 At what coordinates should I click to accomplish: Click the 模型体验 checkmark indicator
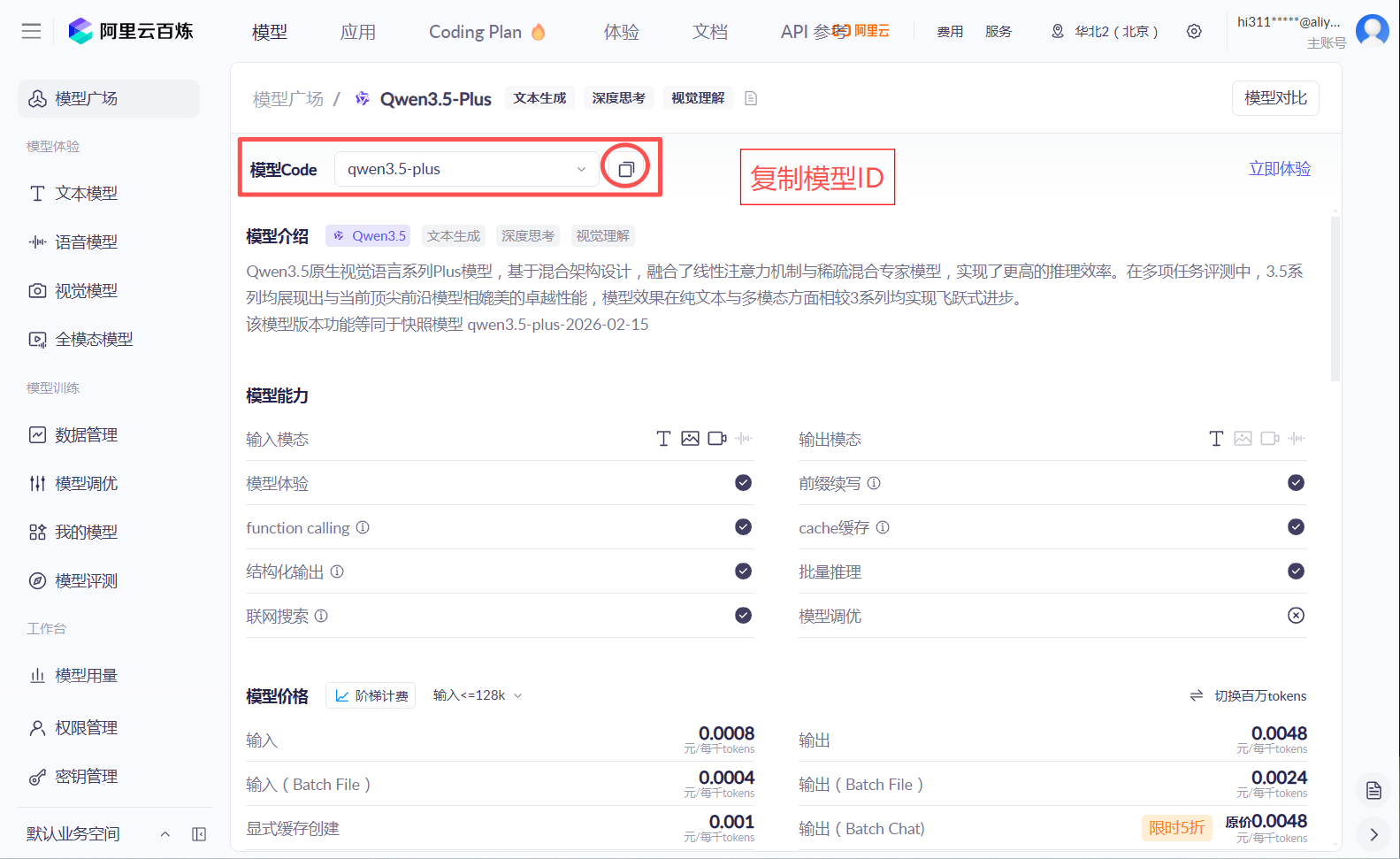pos(743,483)
